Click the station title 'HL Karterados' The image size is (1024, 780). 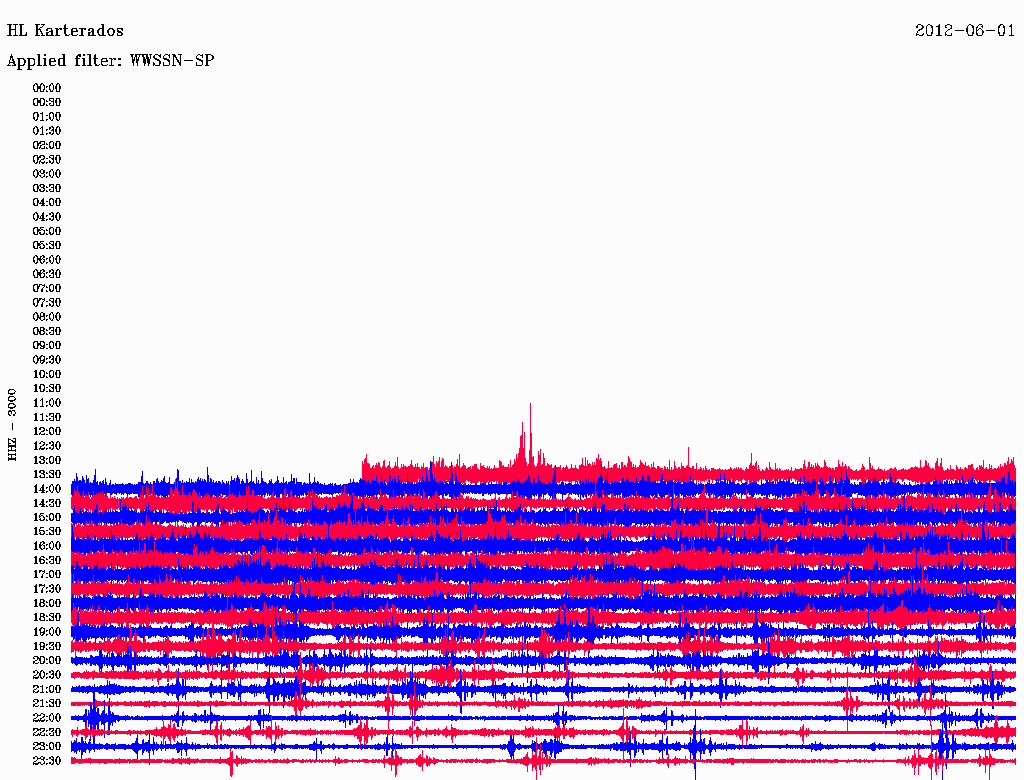pyautogui.click(x=65, y=31)
